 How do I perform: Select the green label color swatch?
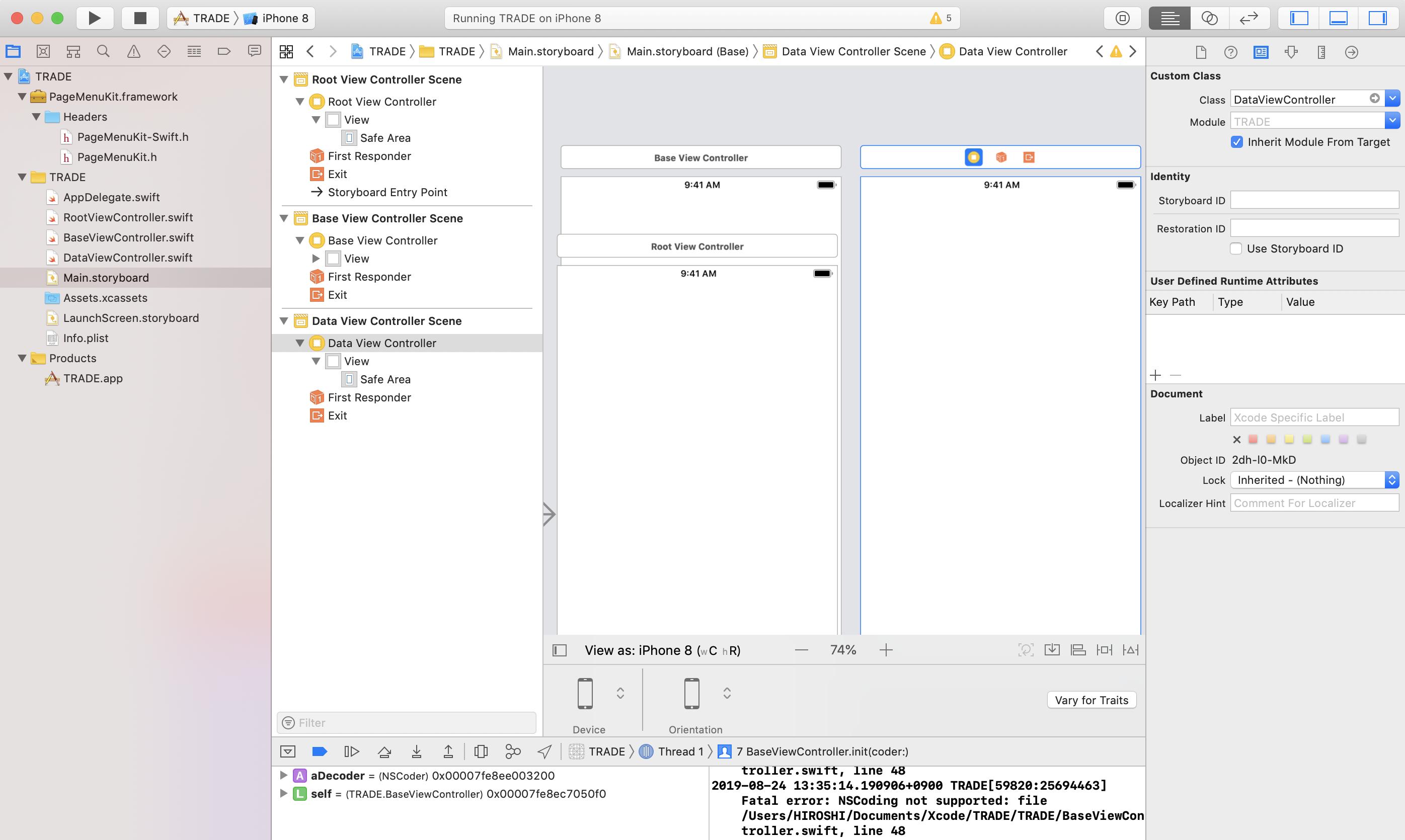click(x=1307, y=439)
